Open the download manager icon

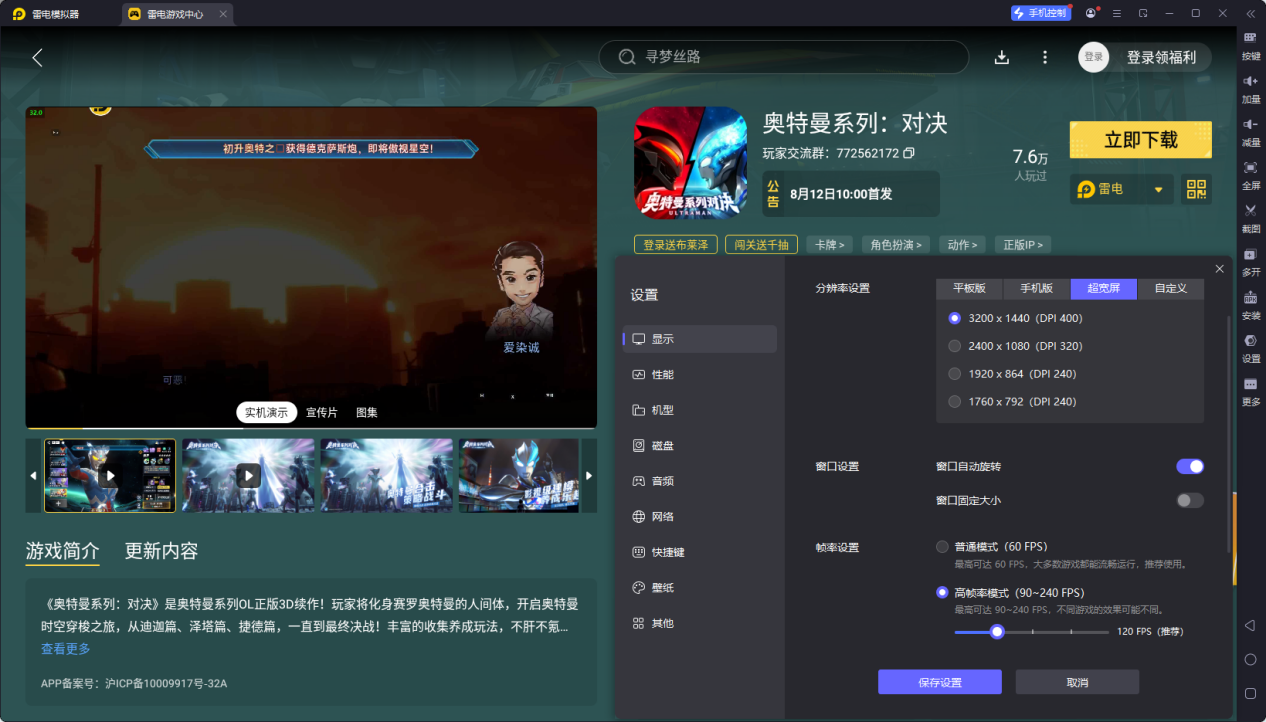1002,57
